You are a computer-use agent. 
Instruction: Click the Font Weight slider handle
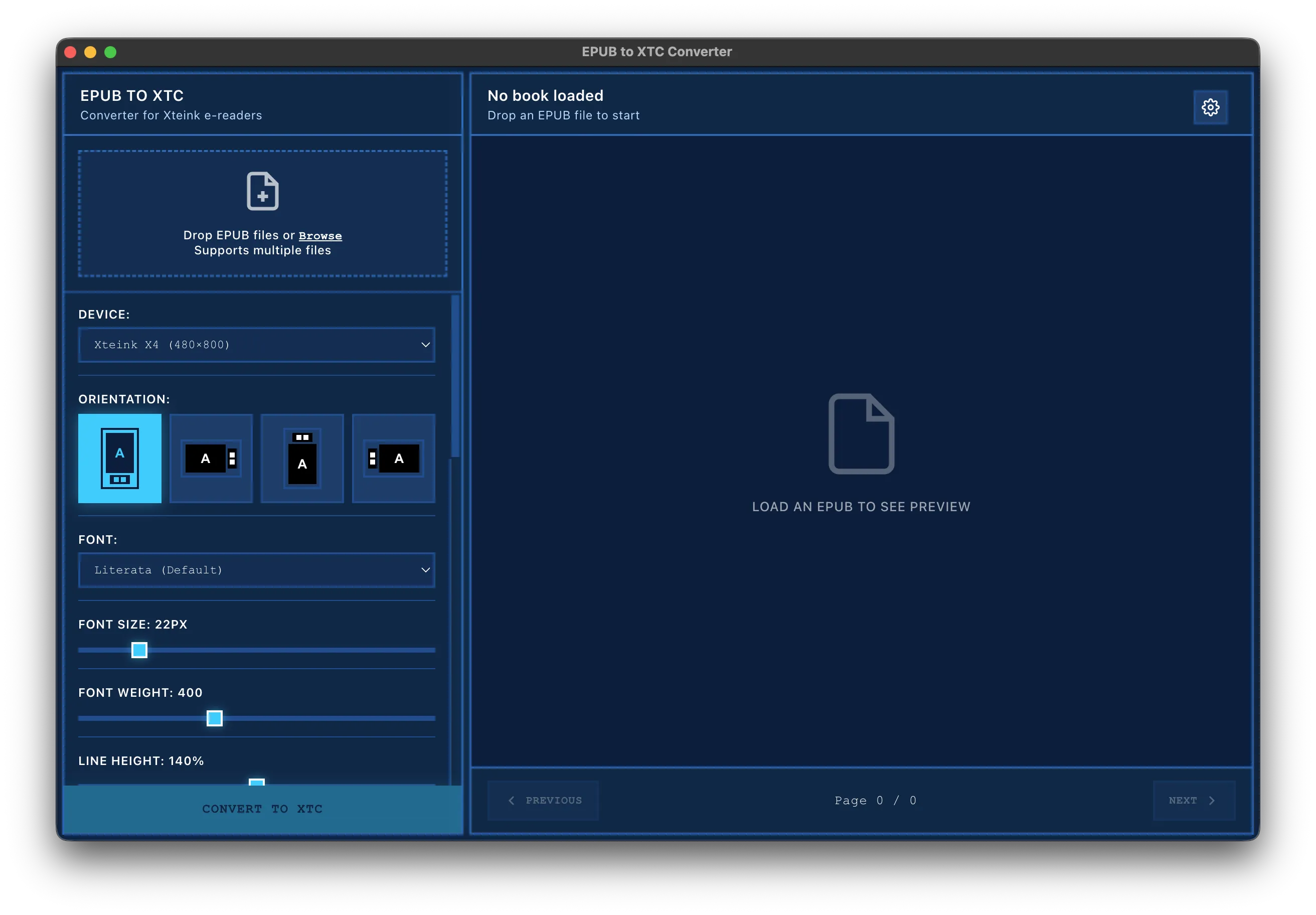(x=214, y=718)
